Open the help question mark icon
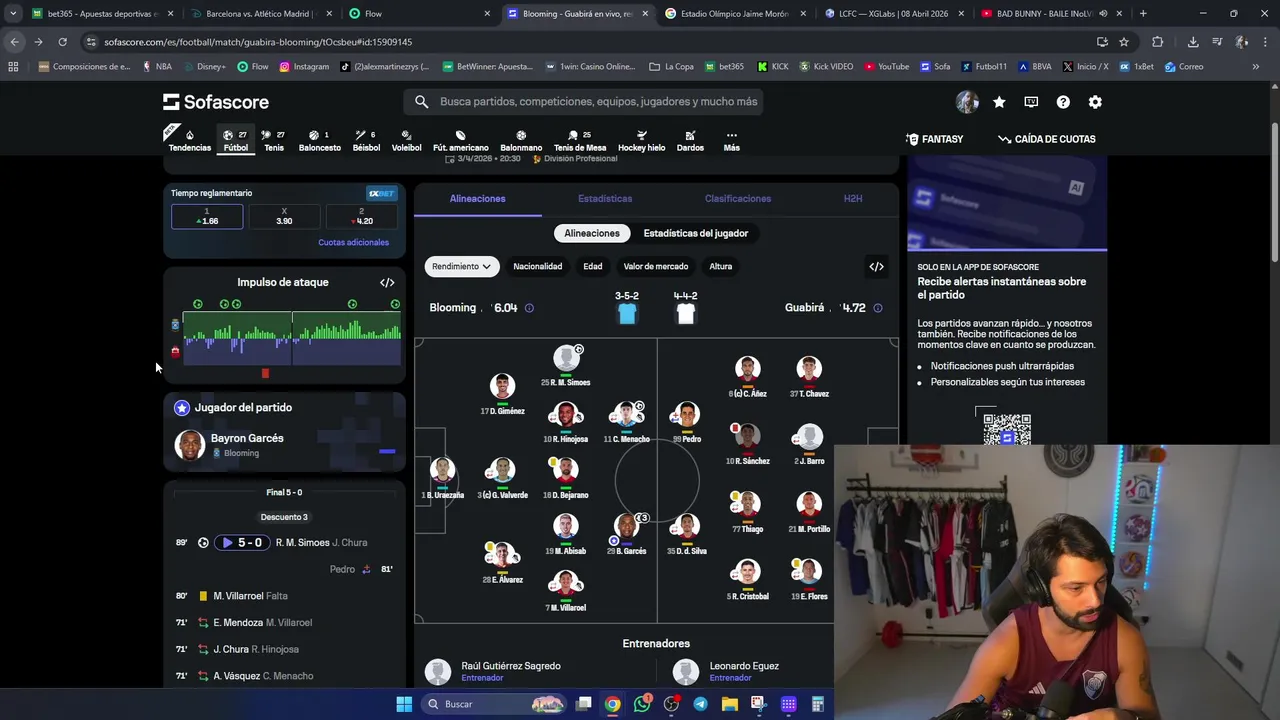The height and width of the screenshot is (720, 1280). pyautogui.click(x=1063, y=102)
